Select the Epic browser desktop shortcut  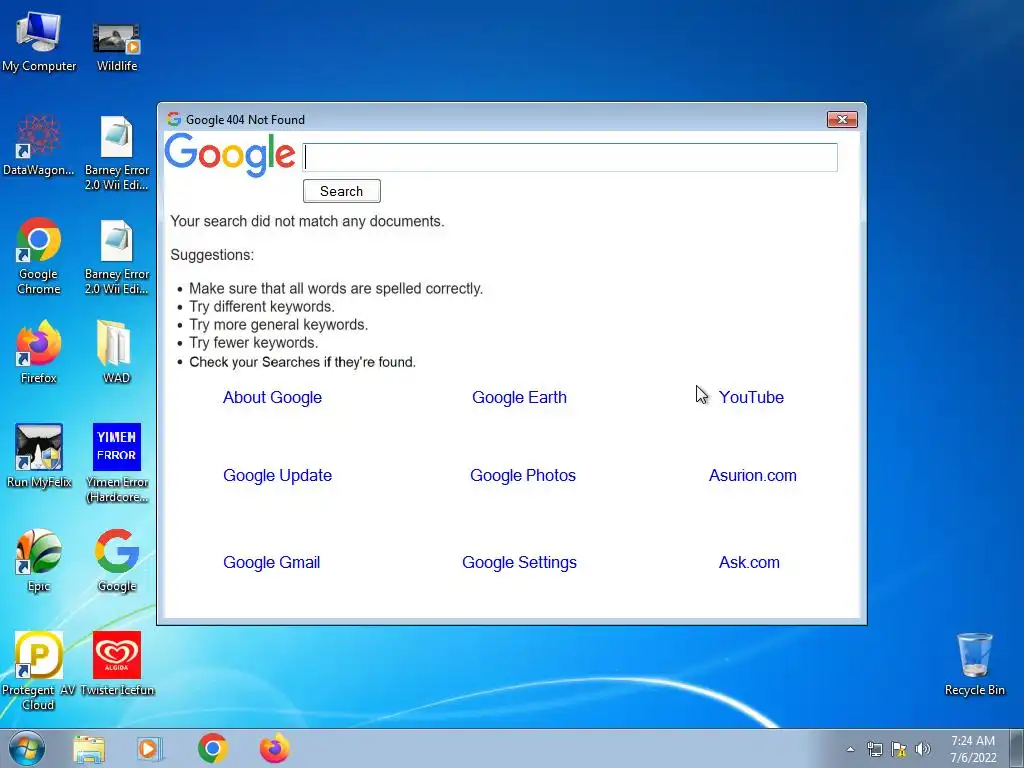point(39,560)
